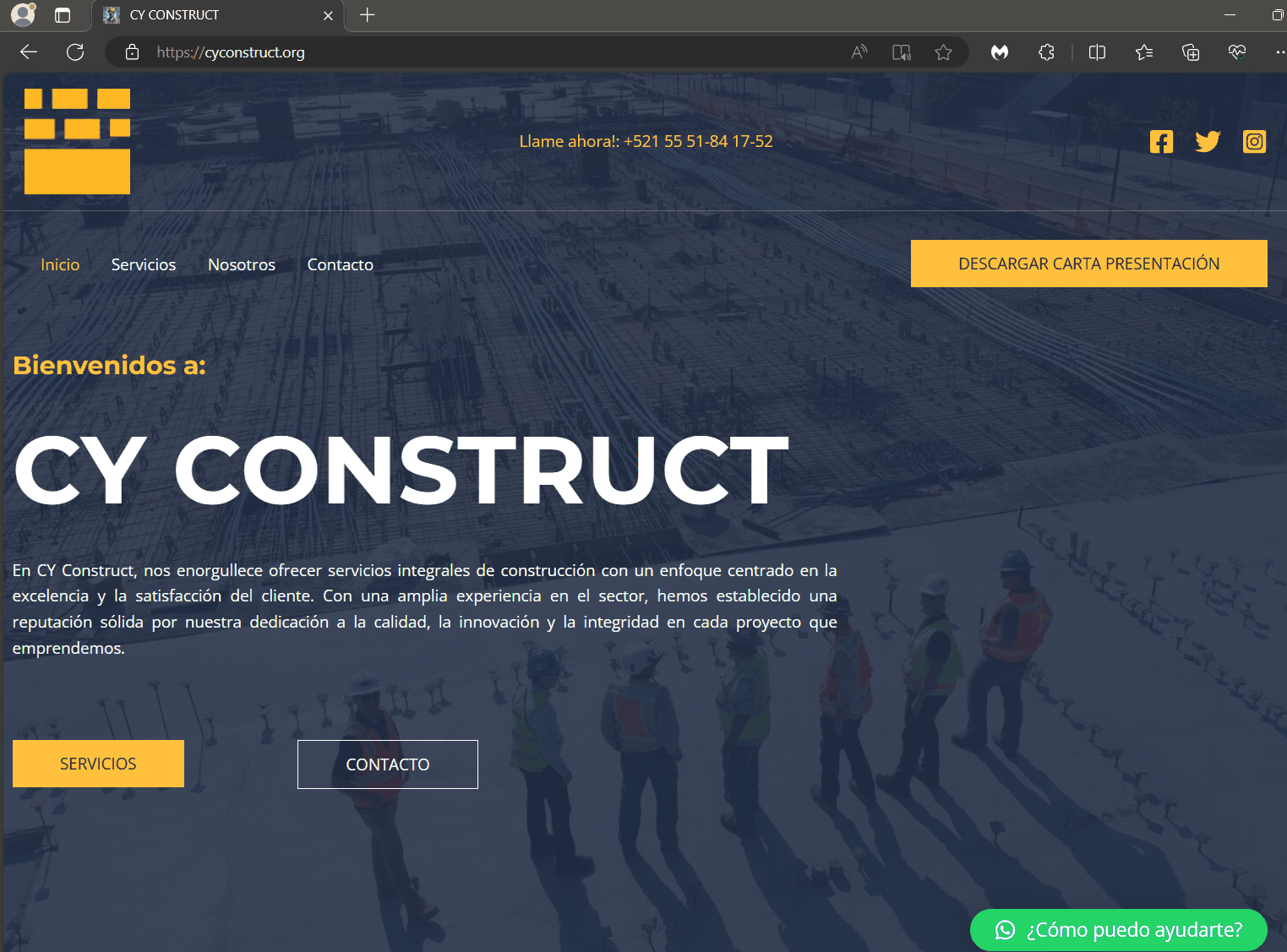The height and width of the screenshot is (952, 1287).
Task: Open browser Settings and more menu
Action: coord(1279,52)
